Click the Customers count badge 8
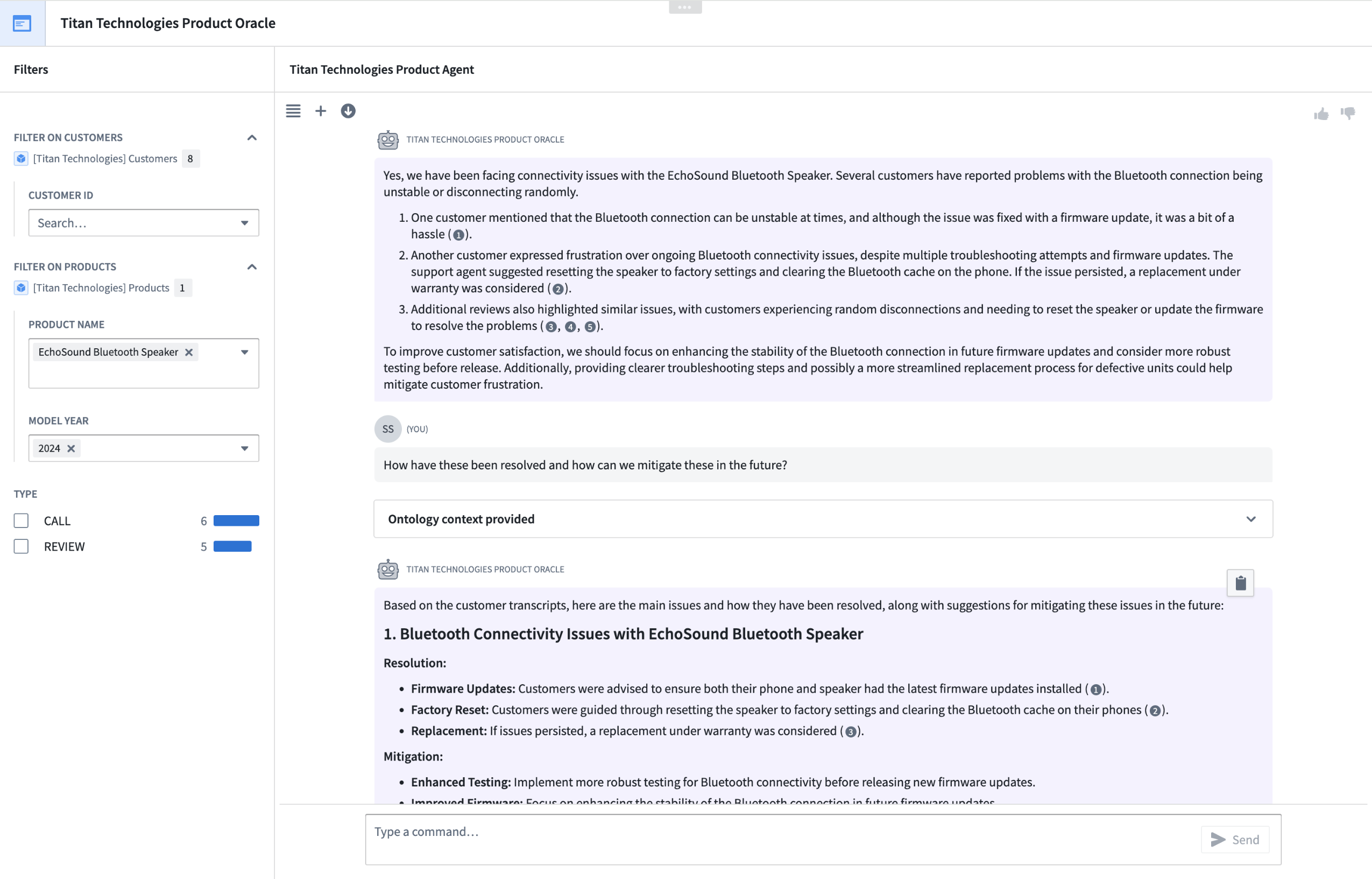Screen dimensions: 1372x879 pos(190,159)
